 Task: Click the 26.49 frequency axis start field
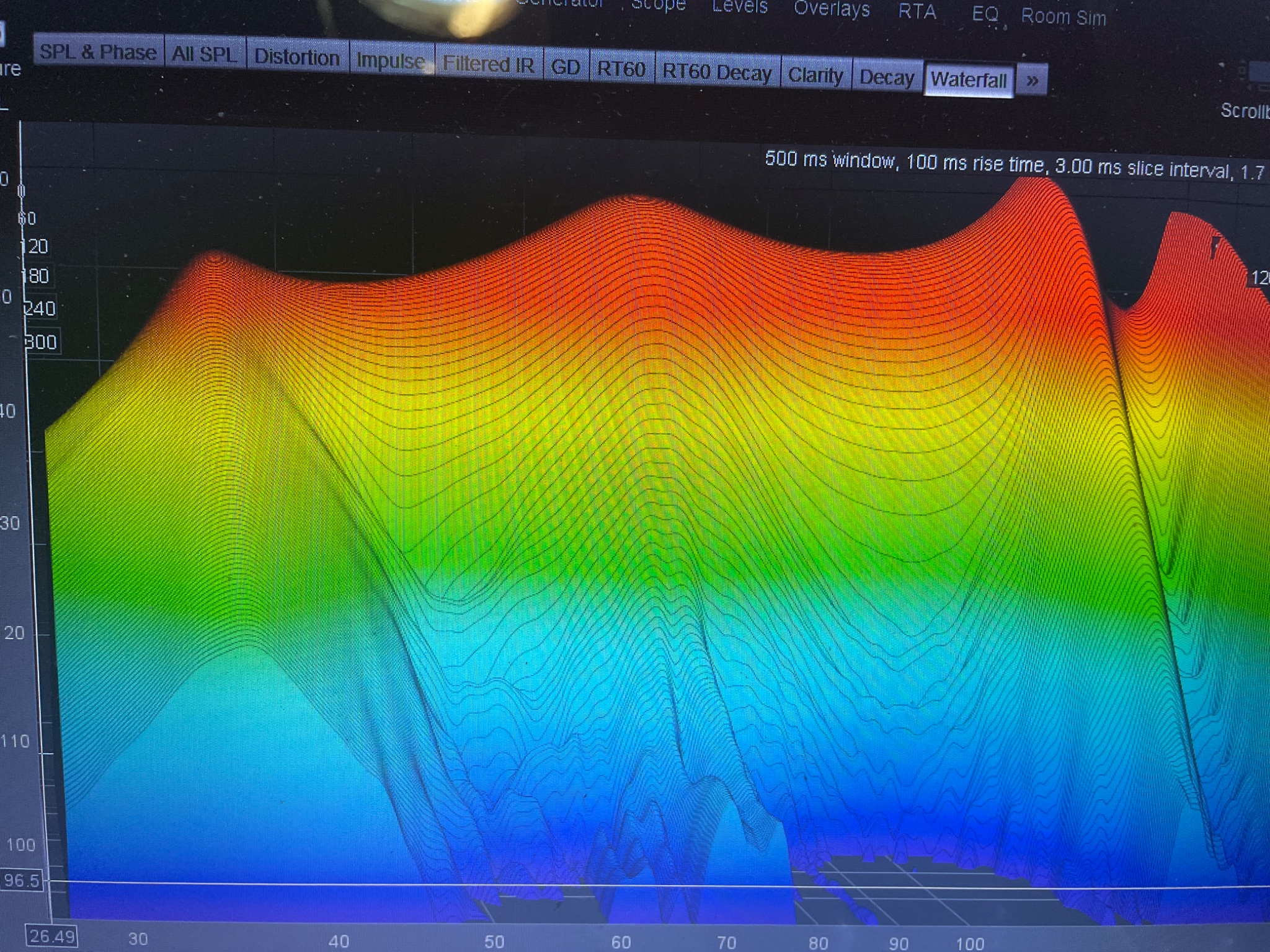[51, 936]
